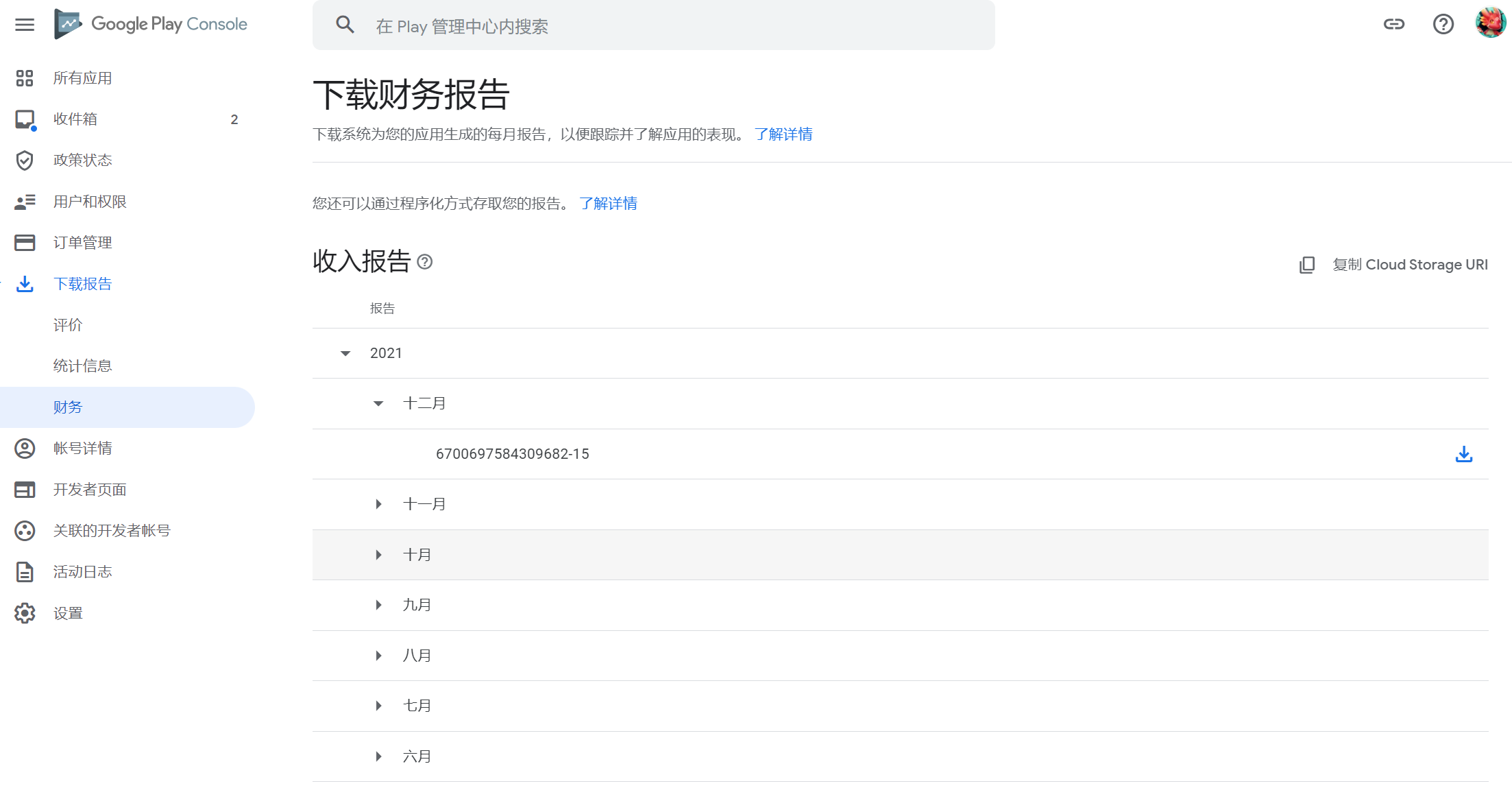The height and width of the screenshot is (788, 1512).
Task: Collapse the 2021 year section
Action: click(x=345, y=353)
